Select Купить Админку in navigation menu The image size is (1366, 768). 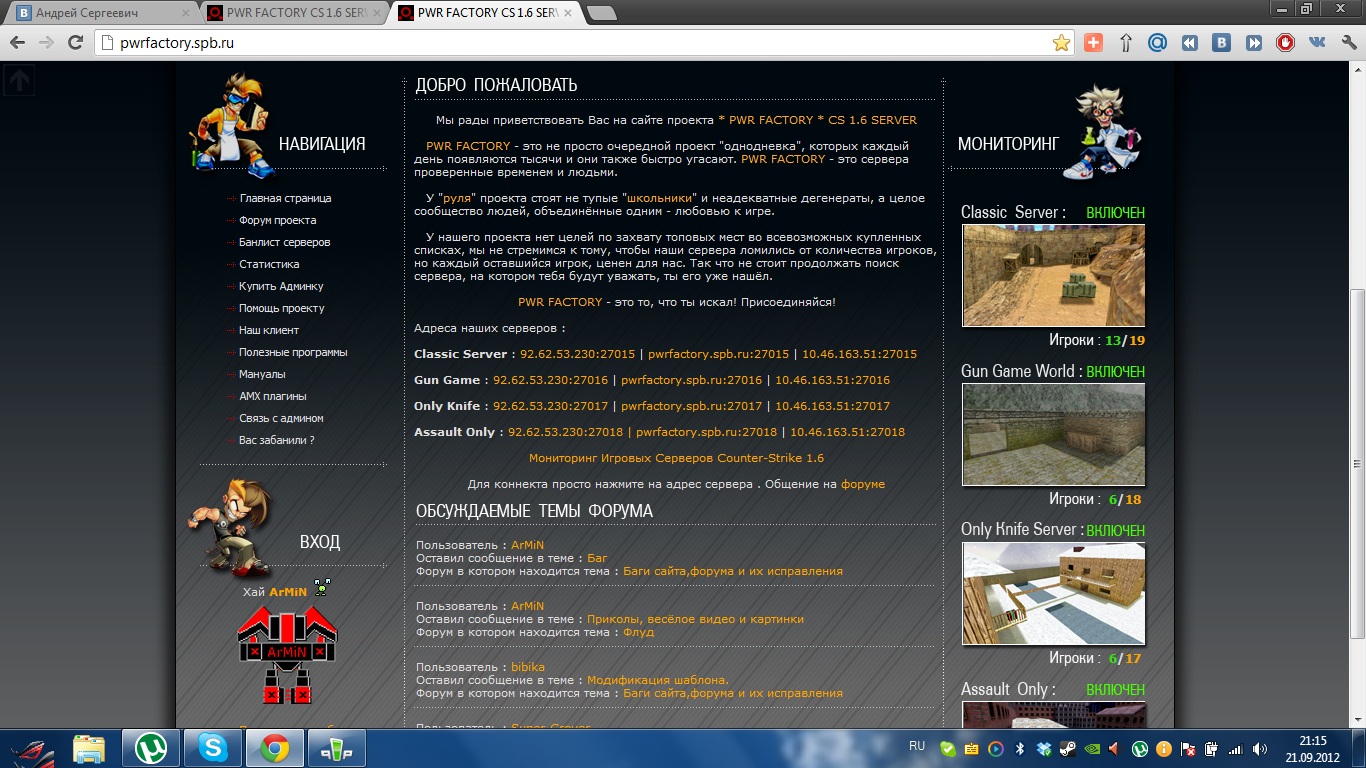[x=281, y=286]
